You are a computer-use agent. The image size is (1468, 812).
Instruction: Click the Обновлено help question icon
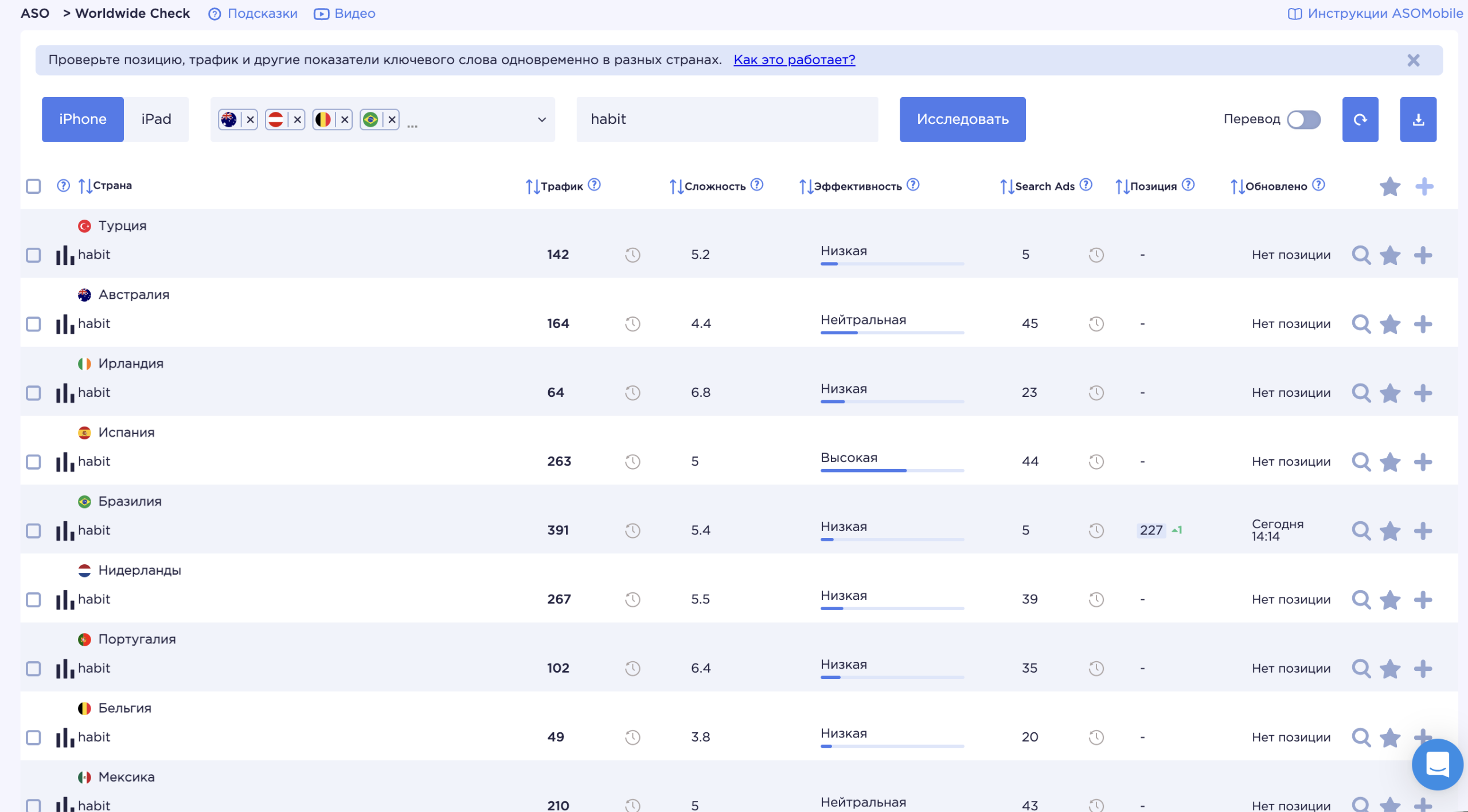tap(1318, 185)
